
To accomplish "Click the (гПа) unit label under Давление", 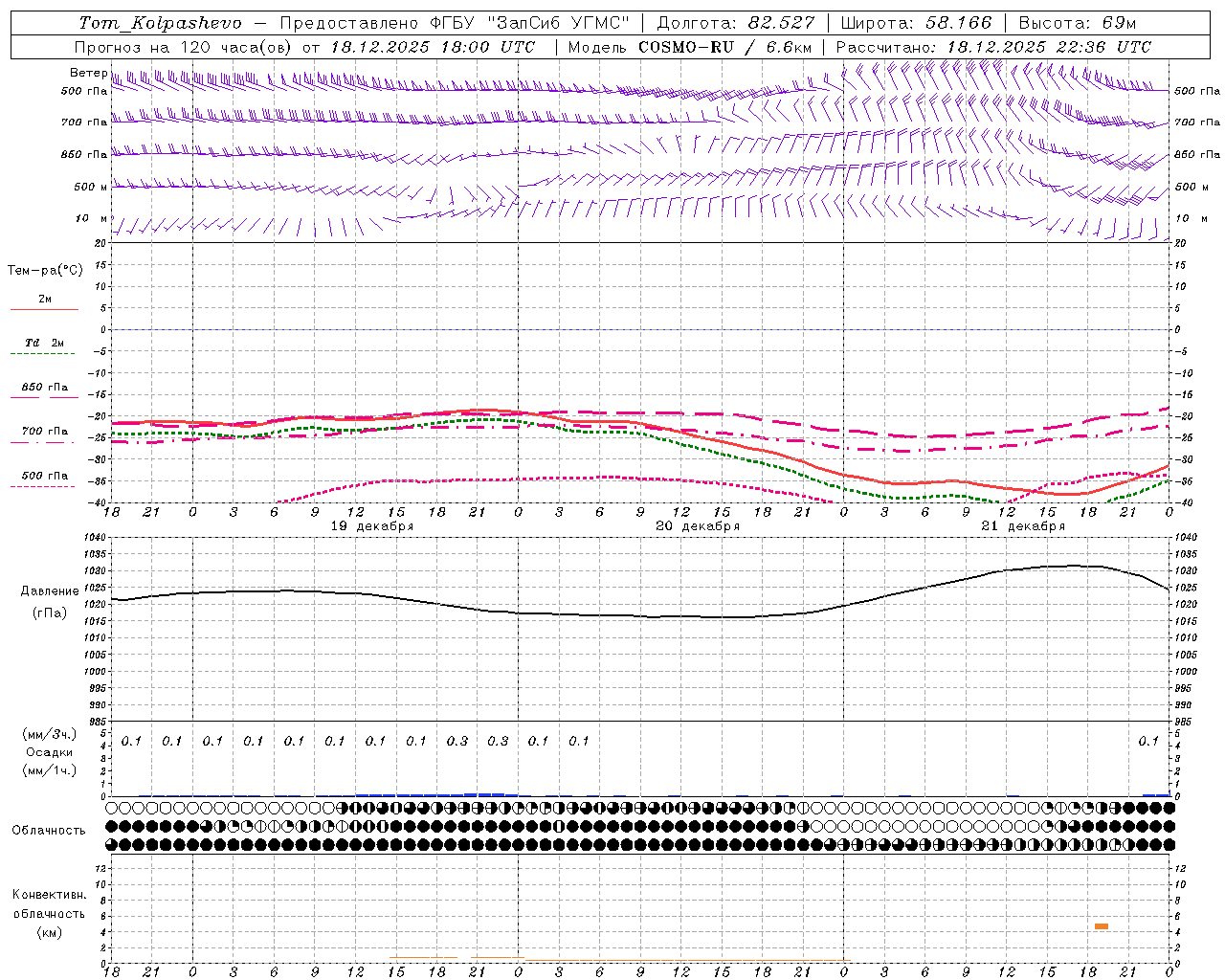I will click(x=50, y=612).
